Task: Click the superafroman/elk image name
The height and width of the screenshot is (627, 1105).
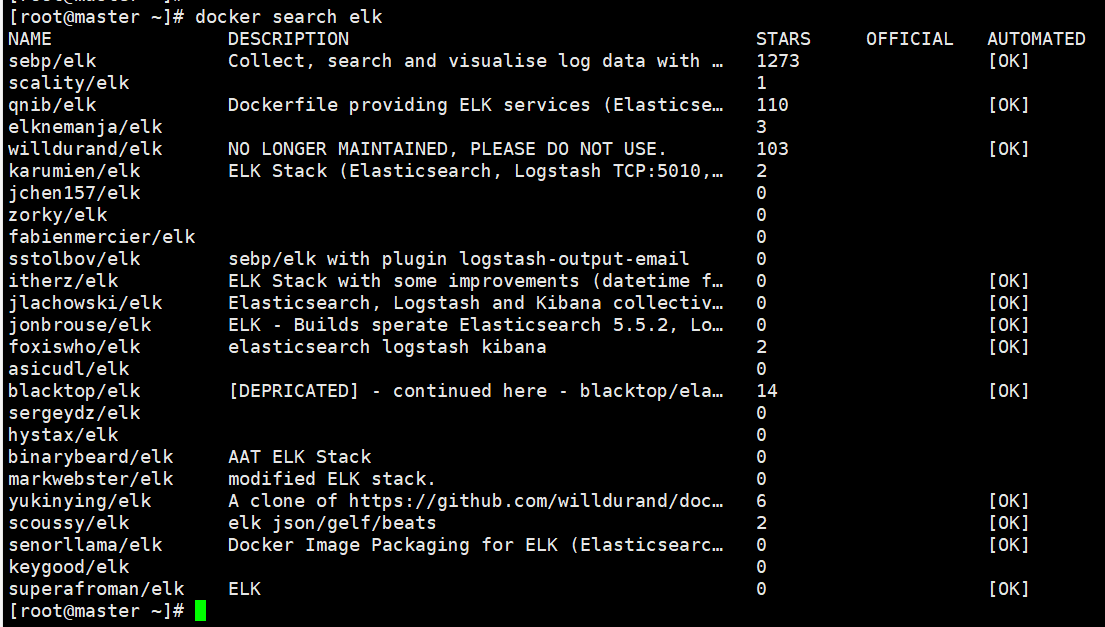Action: pos(97,589)
